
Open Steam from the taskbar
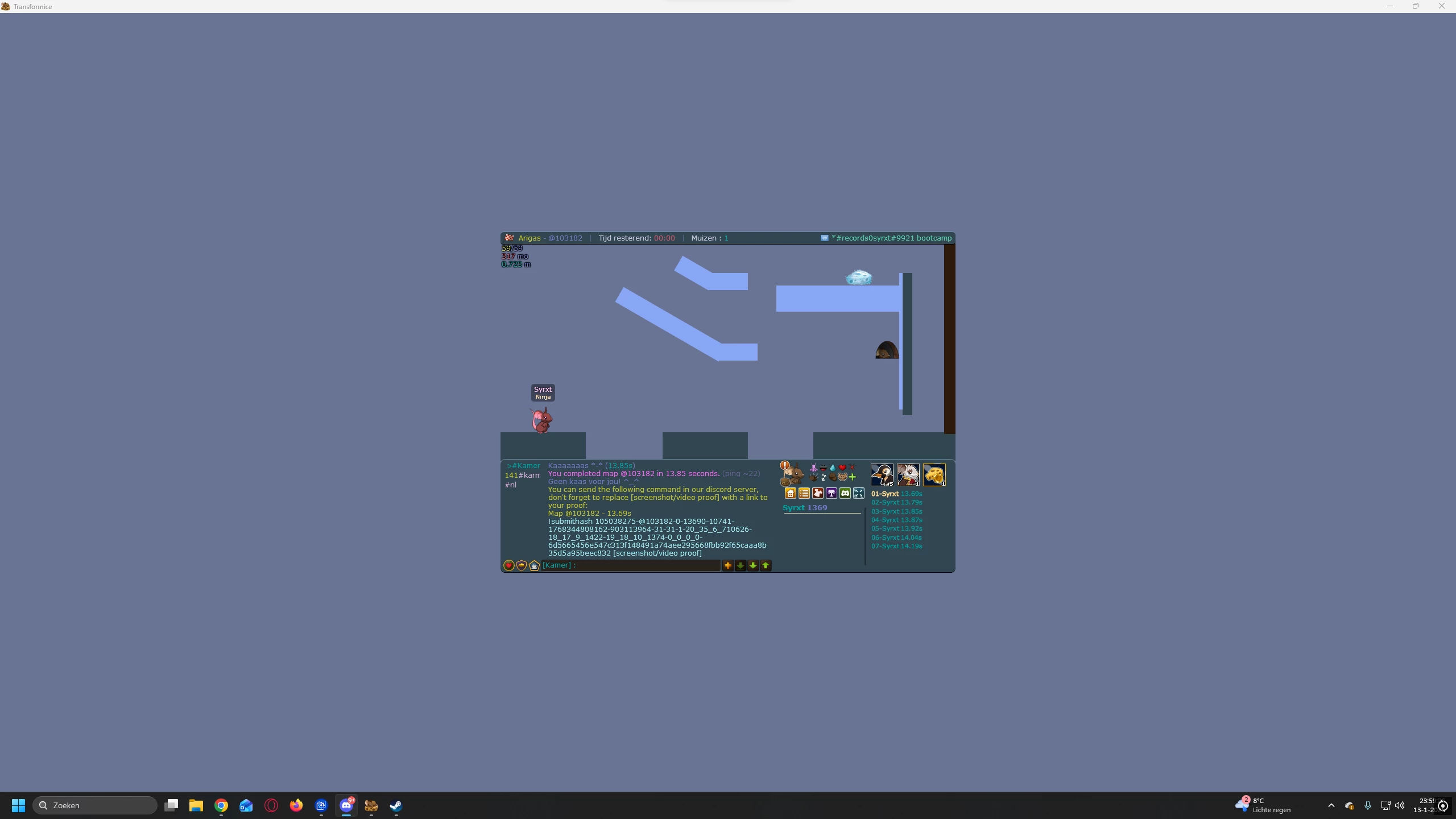pos(396,805)
